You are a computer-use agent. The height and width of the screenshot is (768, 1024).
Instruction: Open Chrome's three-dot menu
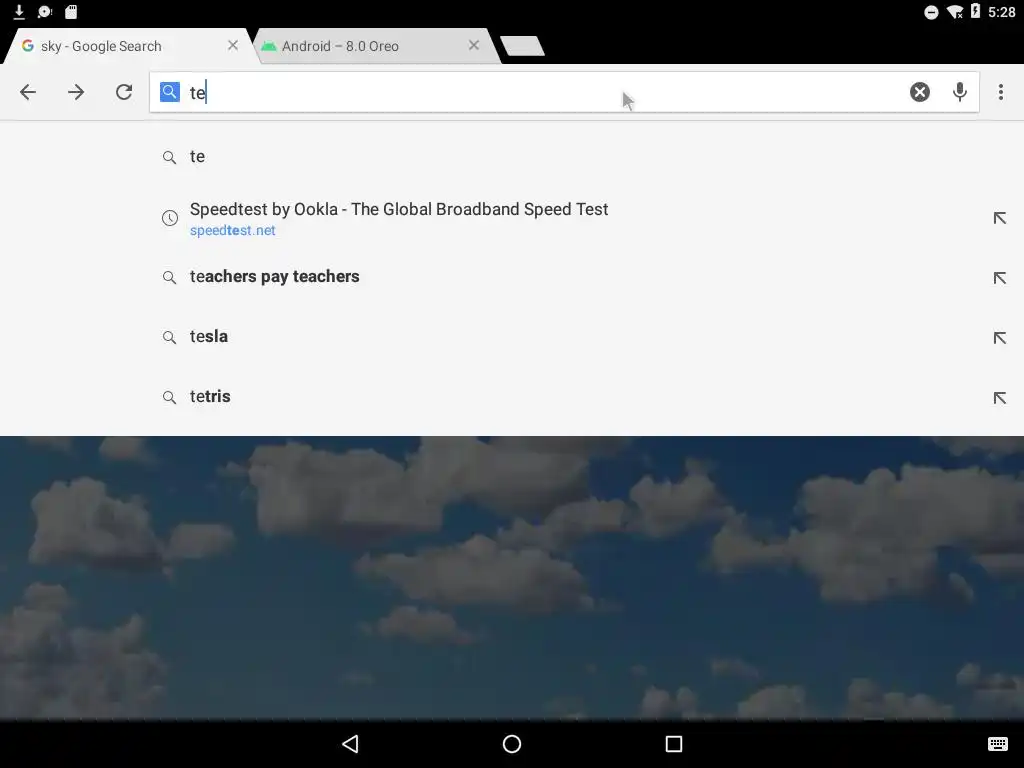tap(1000, 92)
